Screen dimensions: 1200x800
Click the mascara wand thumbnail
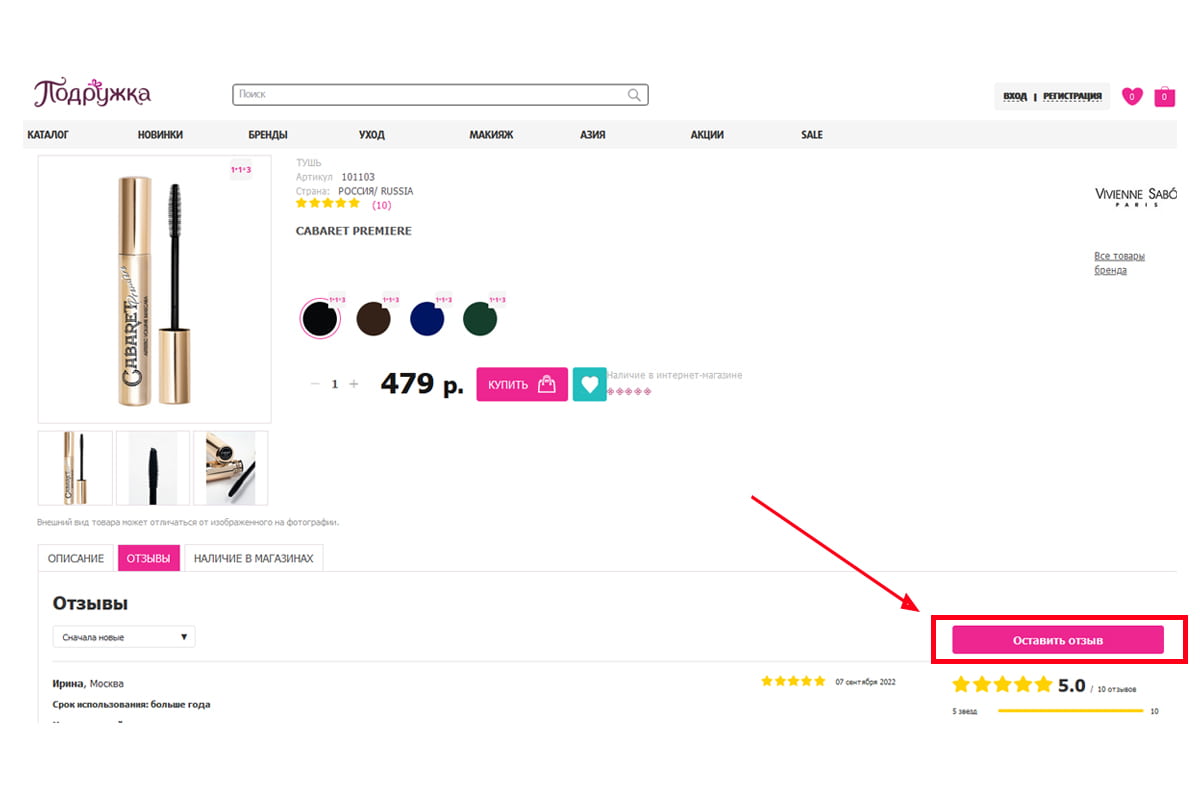[x=152, y=468]
